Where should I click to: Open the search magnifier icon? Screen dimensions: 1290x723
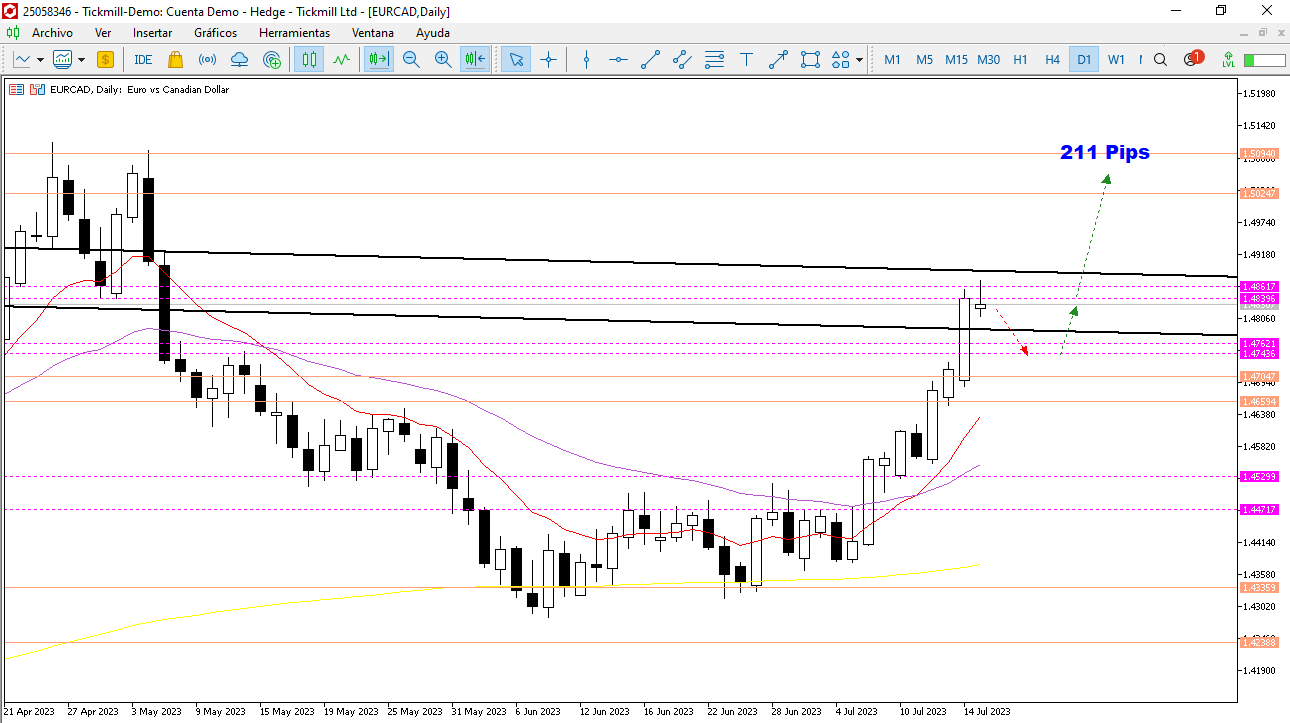1160,59
